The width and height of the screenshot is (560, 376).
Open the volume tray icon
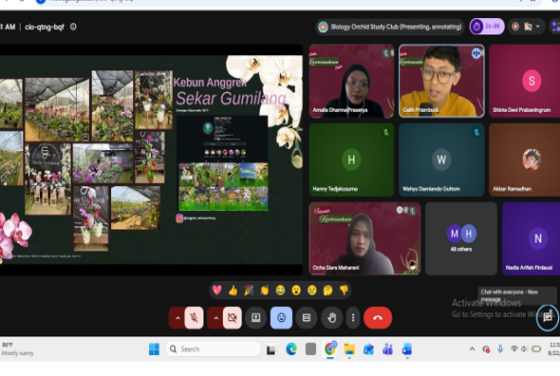click(524, 349)
